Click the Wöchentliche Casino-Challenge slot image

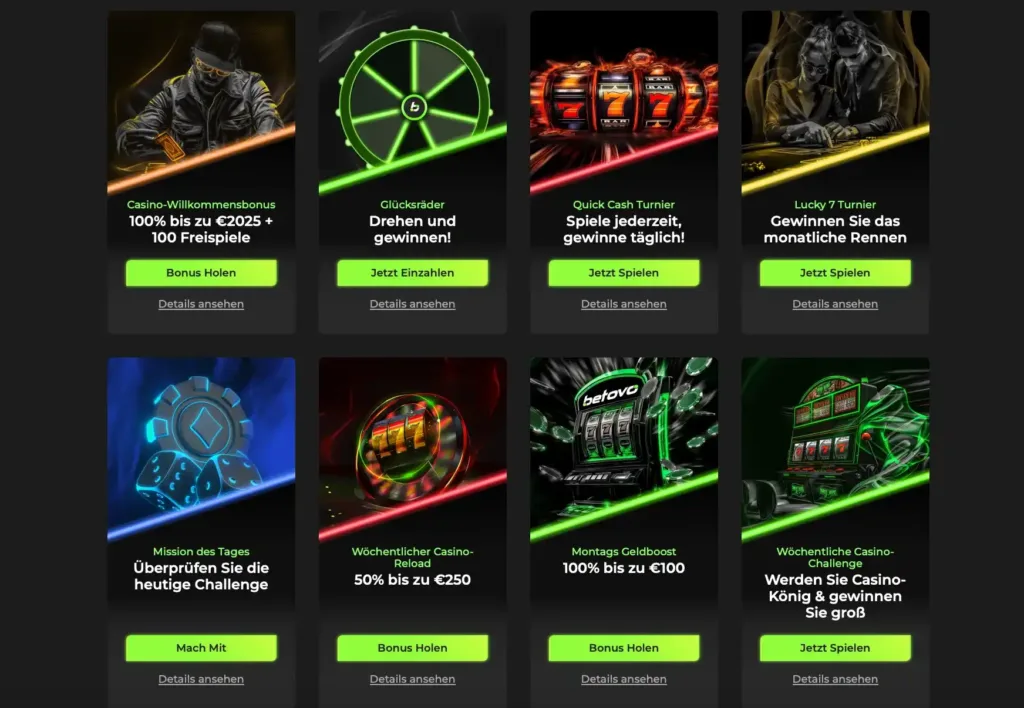[x=835, y=449]
